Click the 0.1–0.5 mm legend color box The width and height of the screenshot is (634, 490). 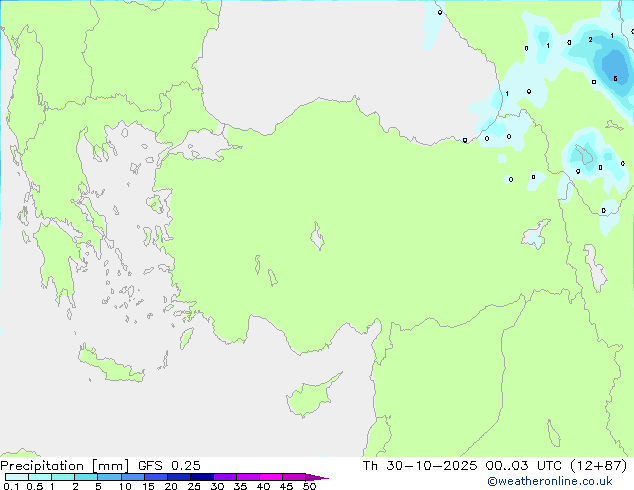[17, 477]
